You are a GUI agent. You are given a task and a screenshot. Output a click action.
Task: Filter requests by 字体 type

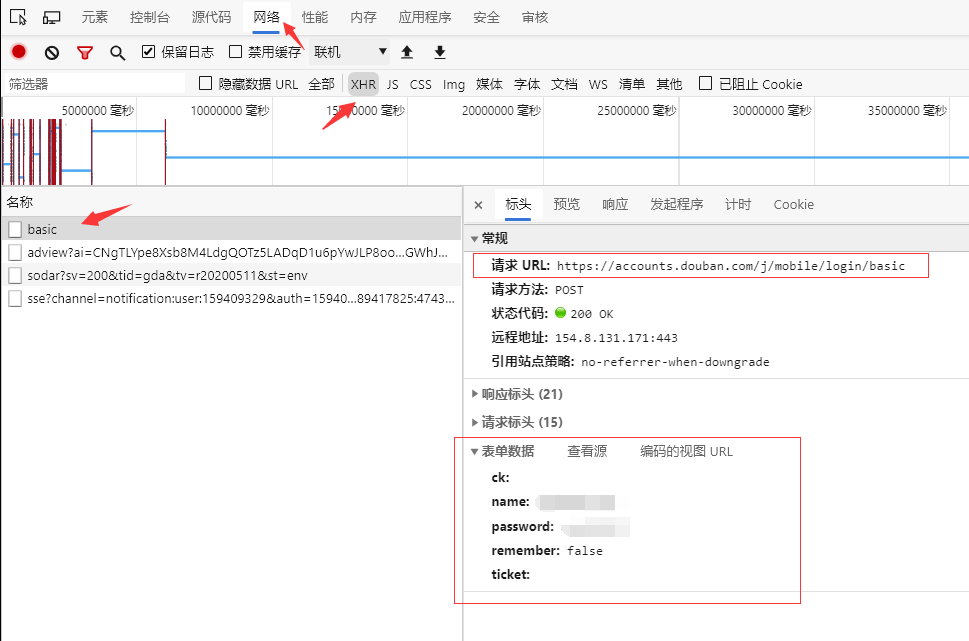pyautogui.click(x=527, y=84)
